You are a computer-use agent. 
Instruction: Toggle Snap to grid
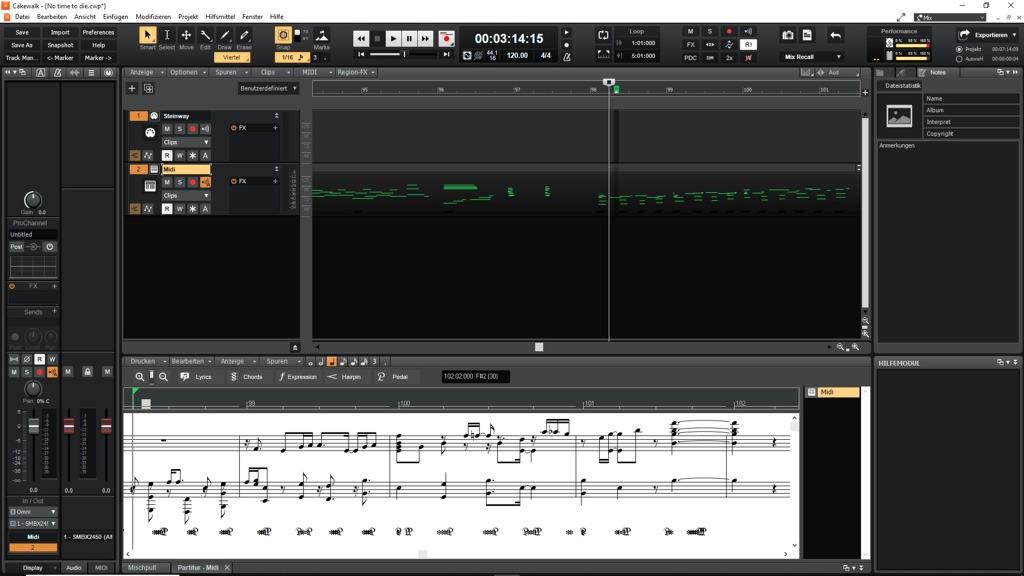(283, 37)
